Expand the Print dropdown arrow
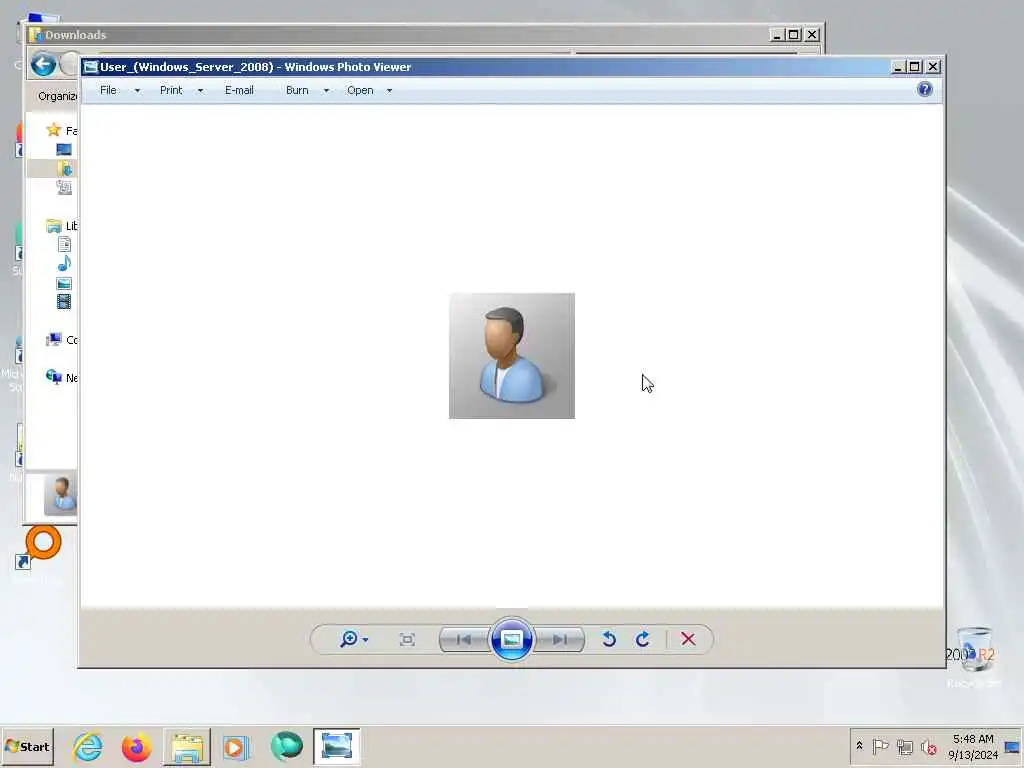Viewport: 1024px width, 768px height. point(200,91)
